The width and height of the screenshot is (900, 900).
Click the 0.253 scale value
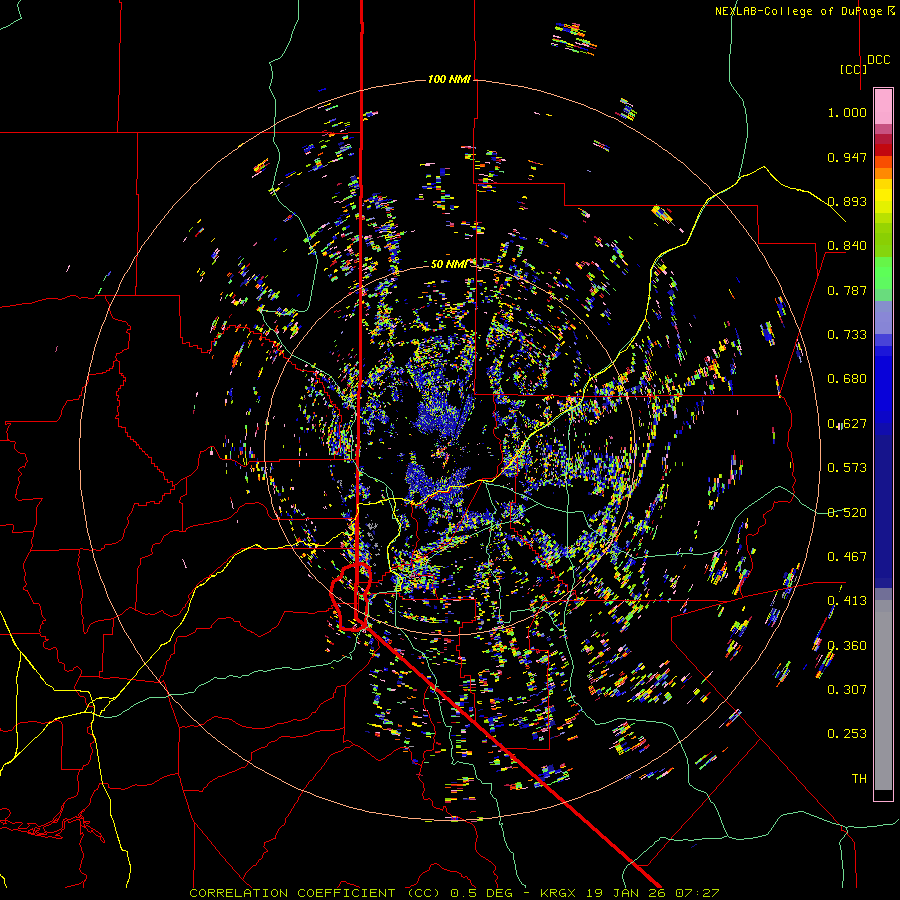click(x=847, y=734)
